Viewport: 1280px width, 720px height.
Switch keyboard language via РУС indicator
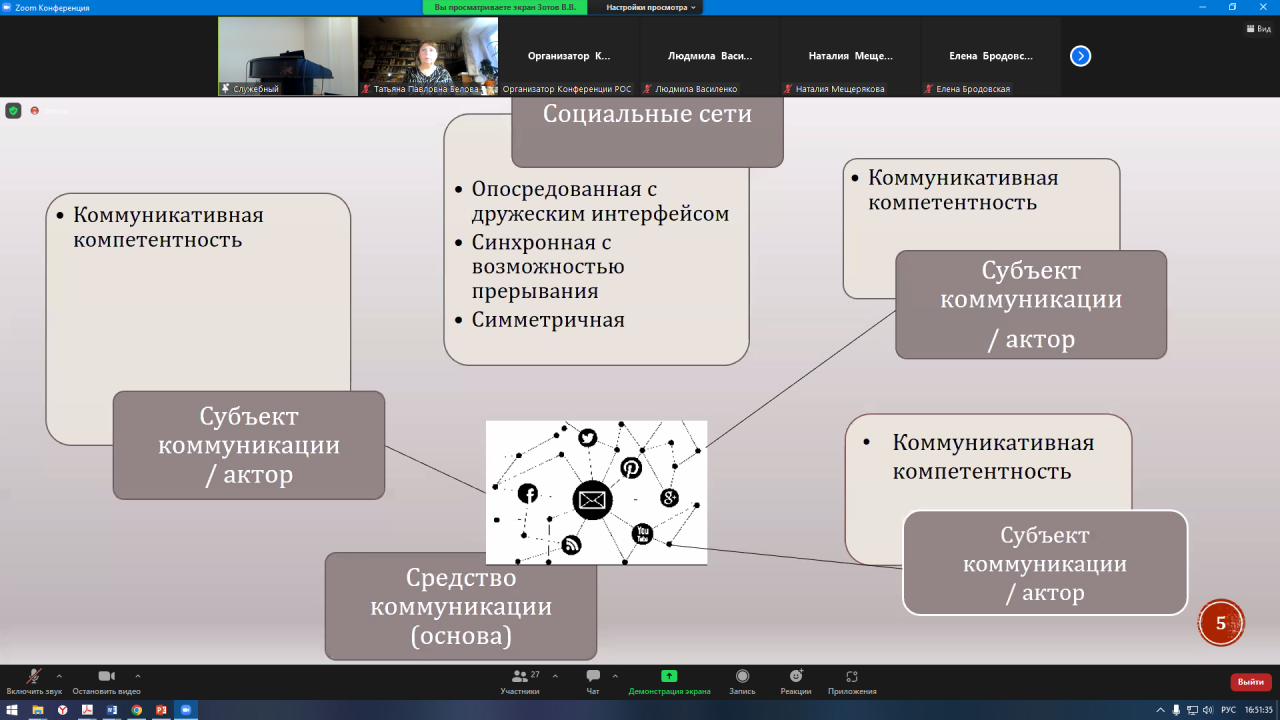(1228, 710)
